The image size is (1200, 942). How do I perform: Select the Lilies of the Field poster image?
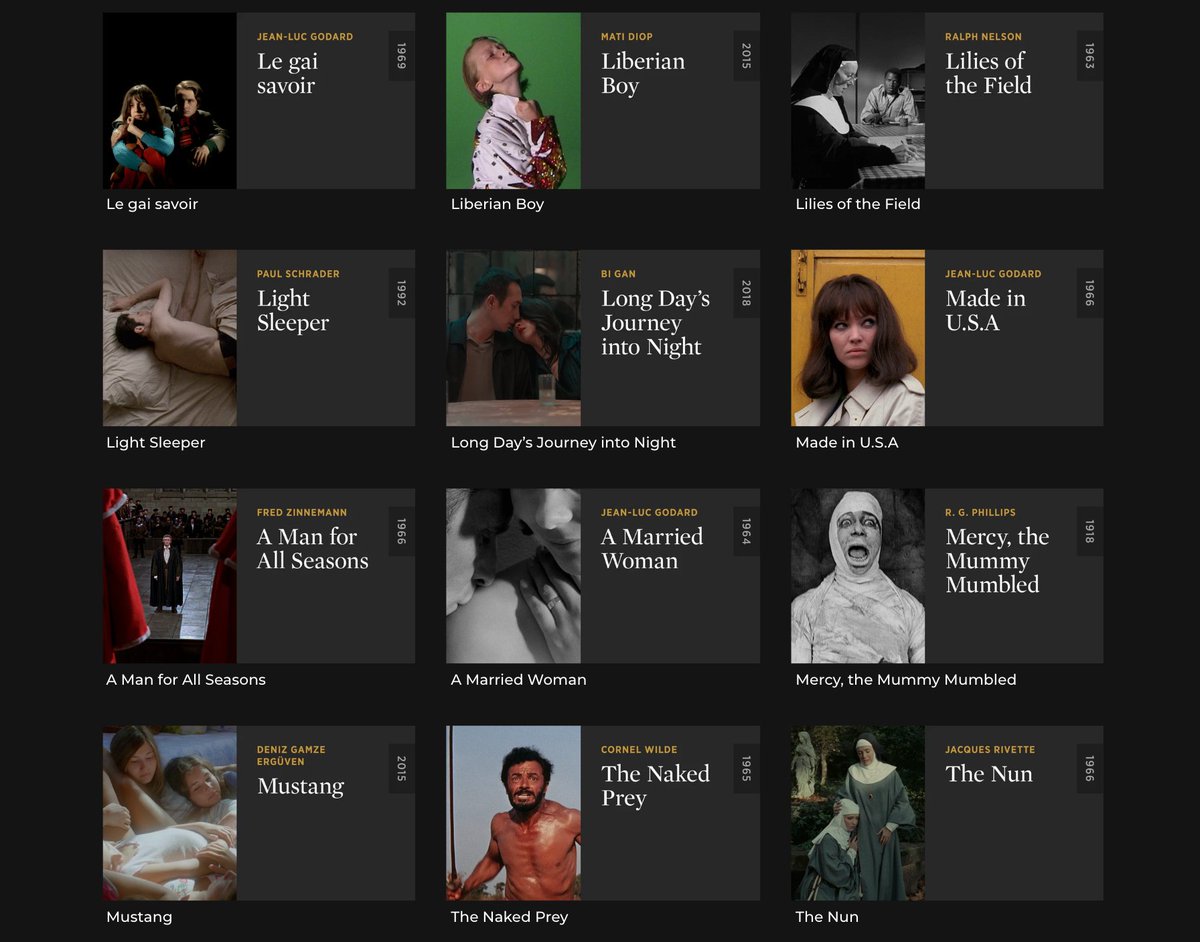[x=858, y=100]
